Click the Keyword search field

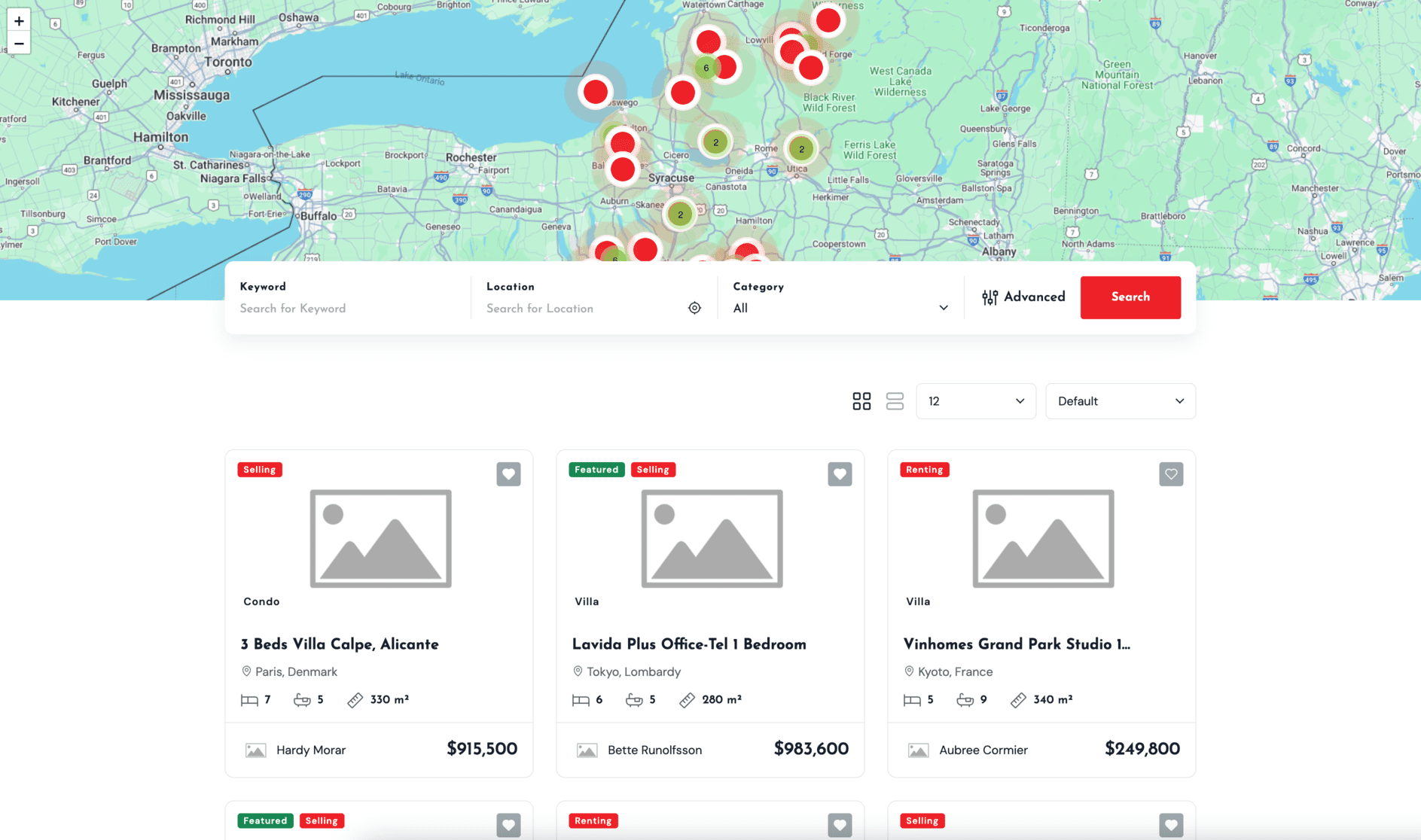(348, 308)
